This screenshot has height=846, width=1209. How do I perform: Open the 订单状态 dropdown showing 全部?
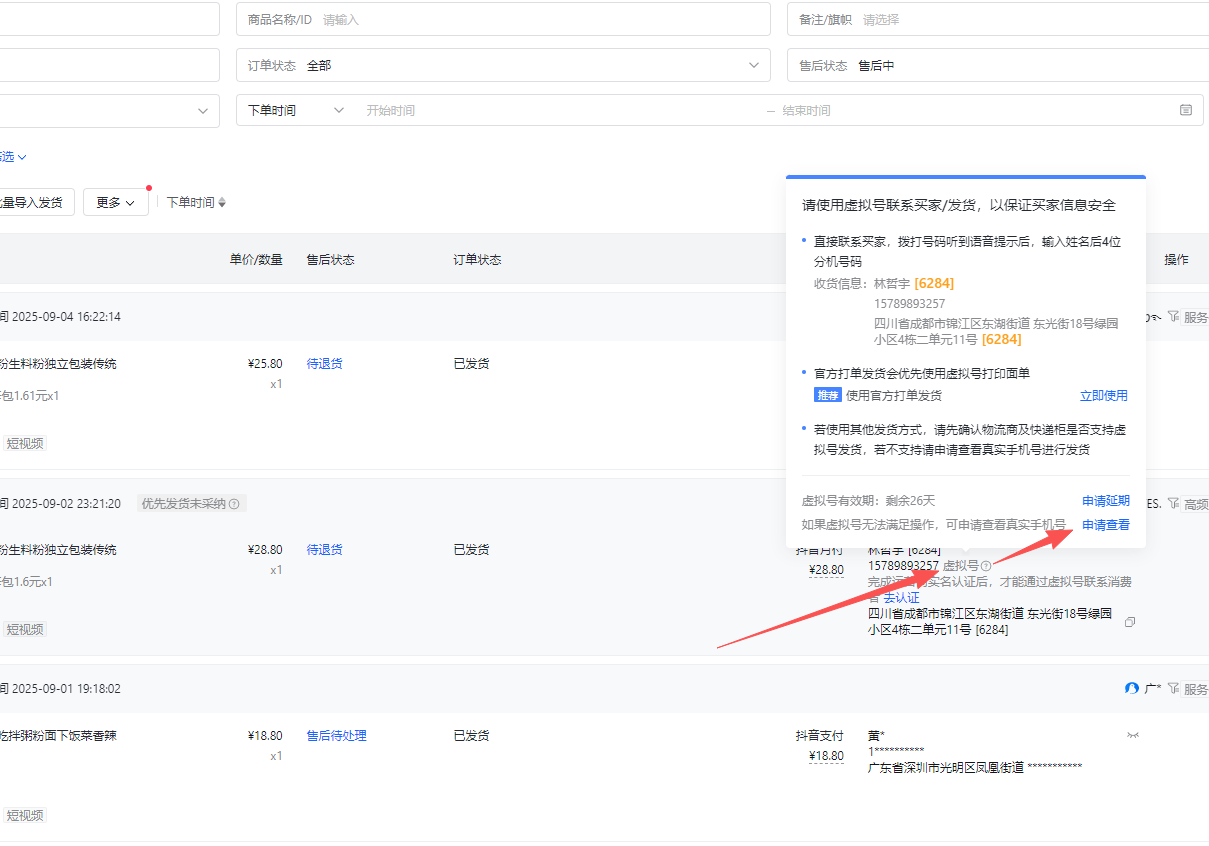pos(503,65)
